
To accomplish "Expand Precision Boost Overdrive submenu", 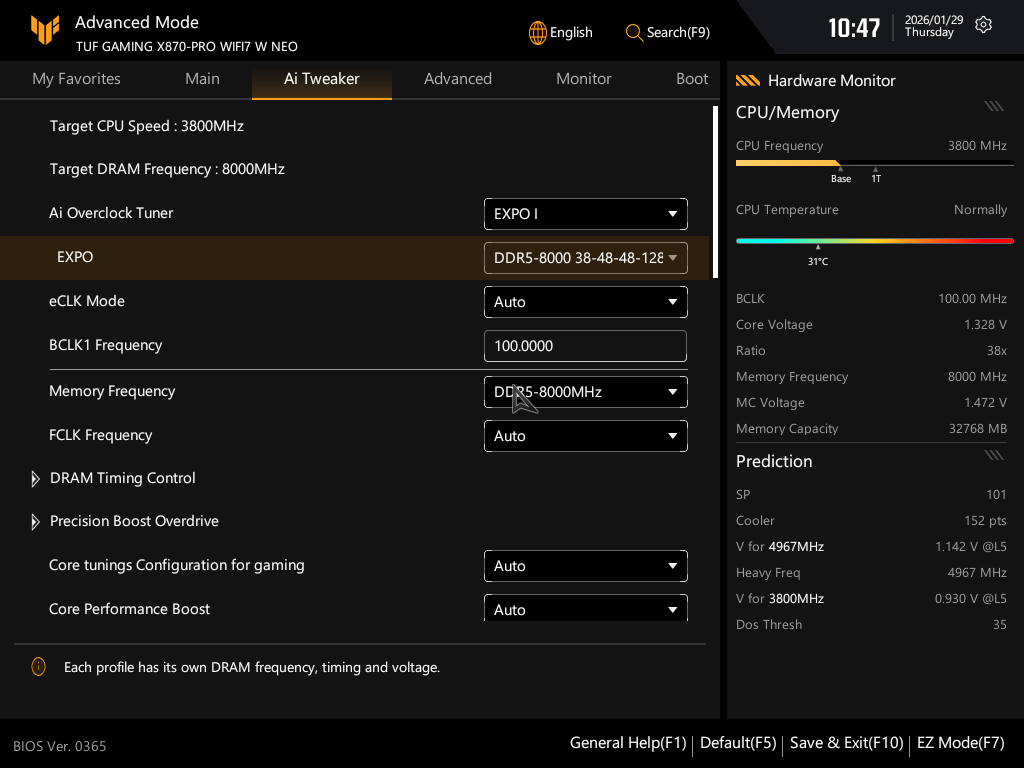I will 36,522.
